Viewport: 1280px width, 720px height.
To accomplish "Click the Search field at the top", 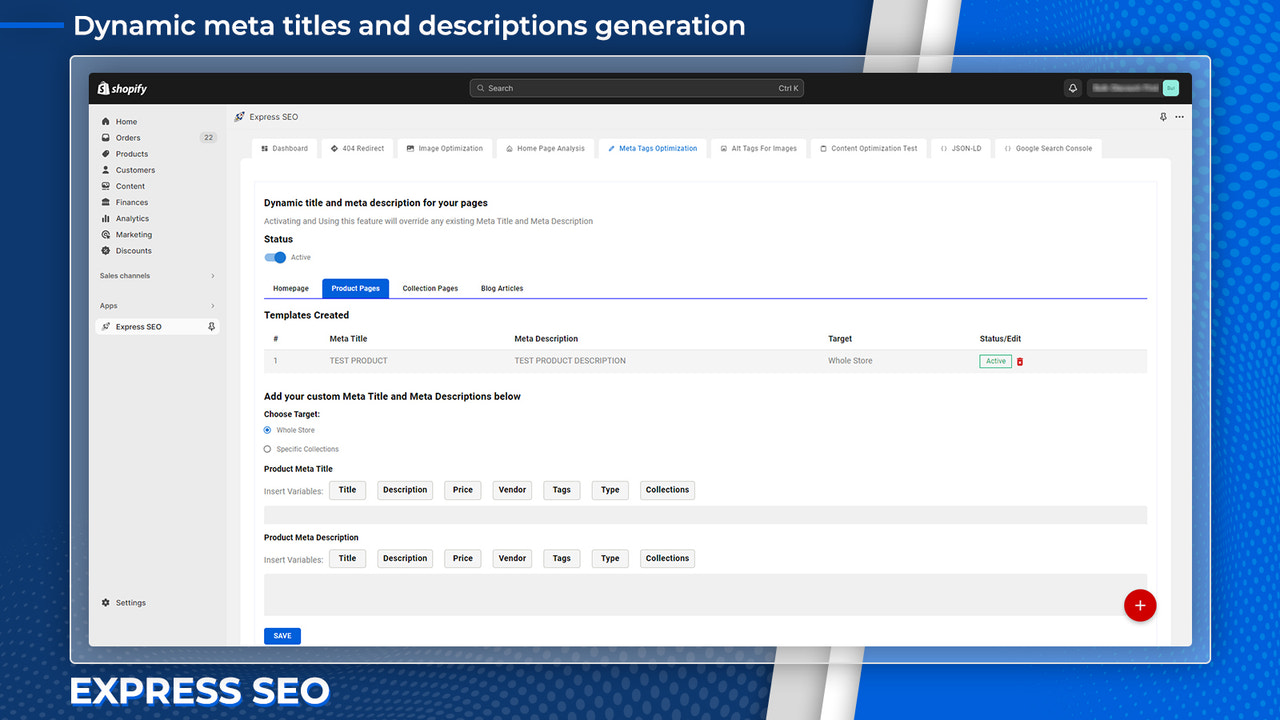I will (x=637, y=88).
